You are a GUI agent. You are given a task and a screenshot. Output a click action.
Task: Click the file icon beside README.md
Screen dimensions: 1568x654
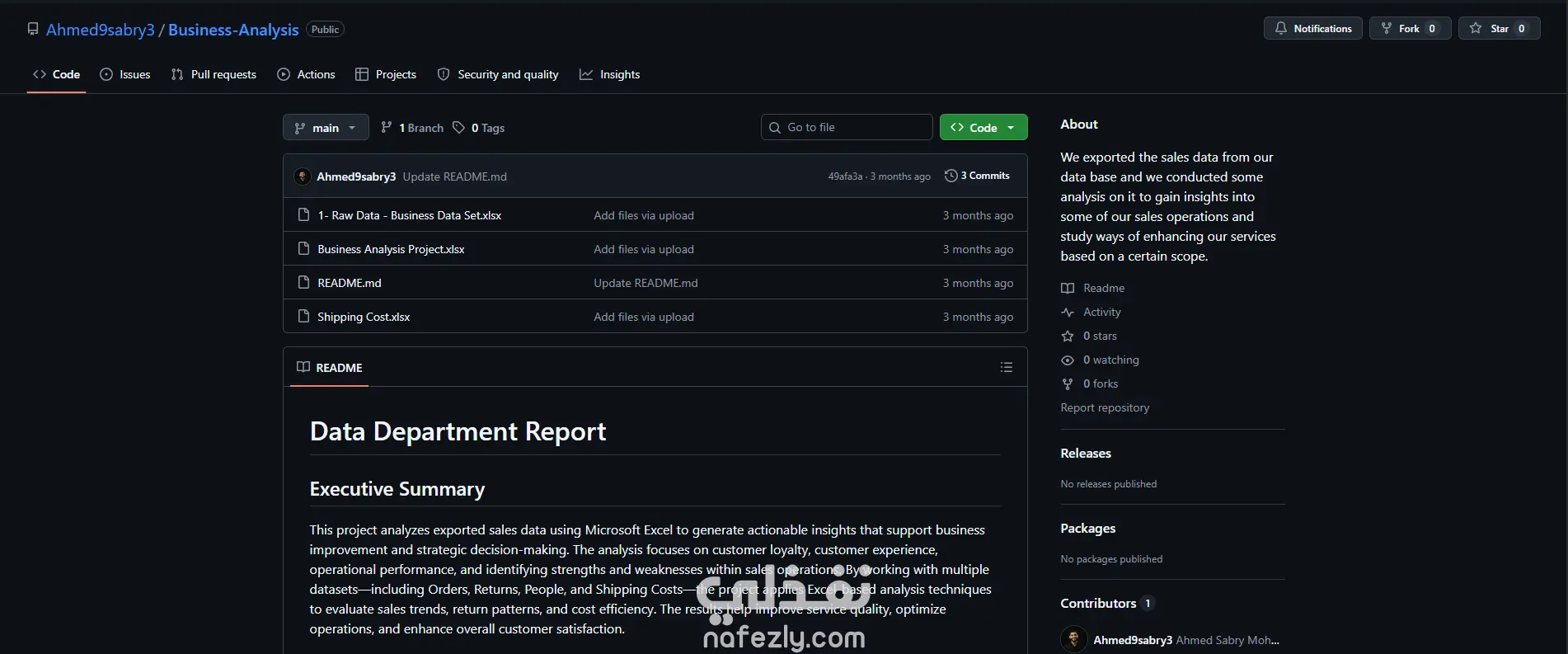click(303, 283)
